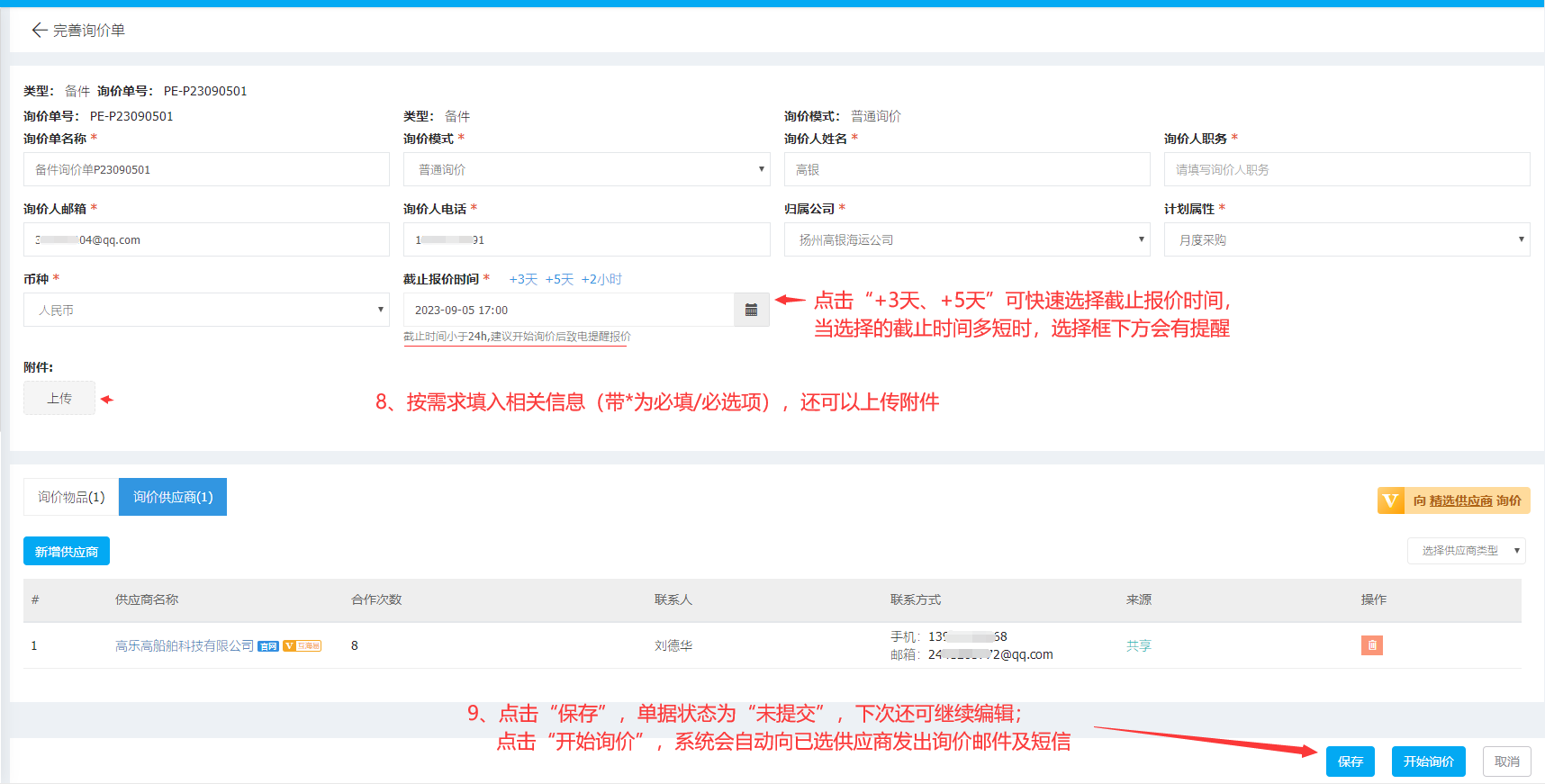Click the 保存 button
The height and width of the screenshot is (784, 1545).
pyautogui.click(x=1350, y=761)
